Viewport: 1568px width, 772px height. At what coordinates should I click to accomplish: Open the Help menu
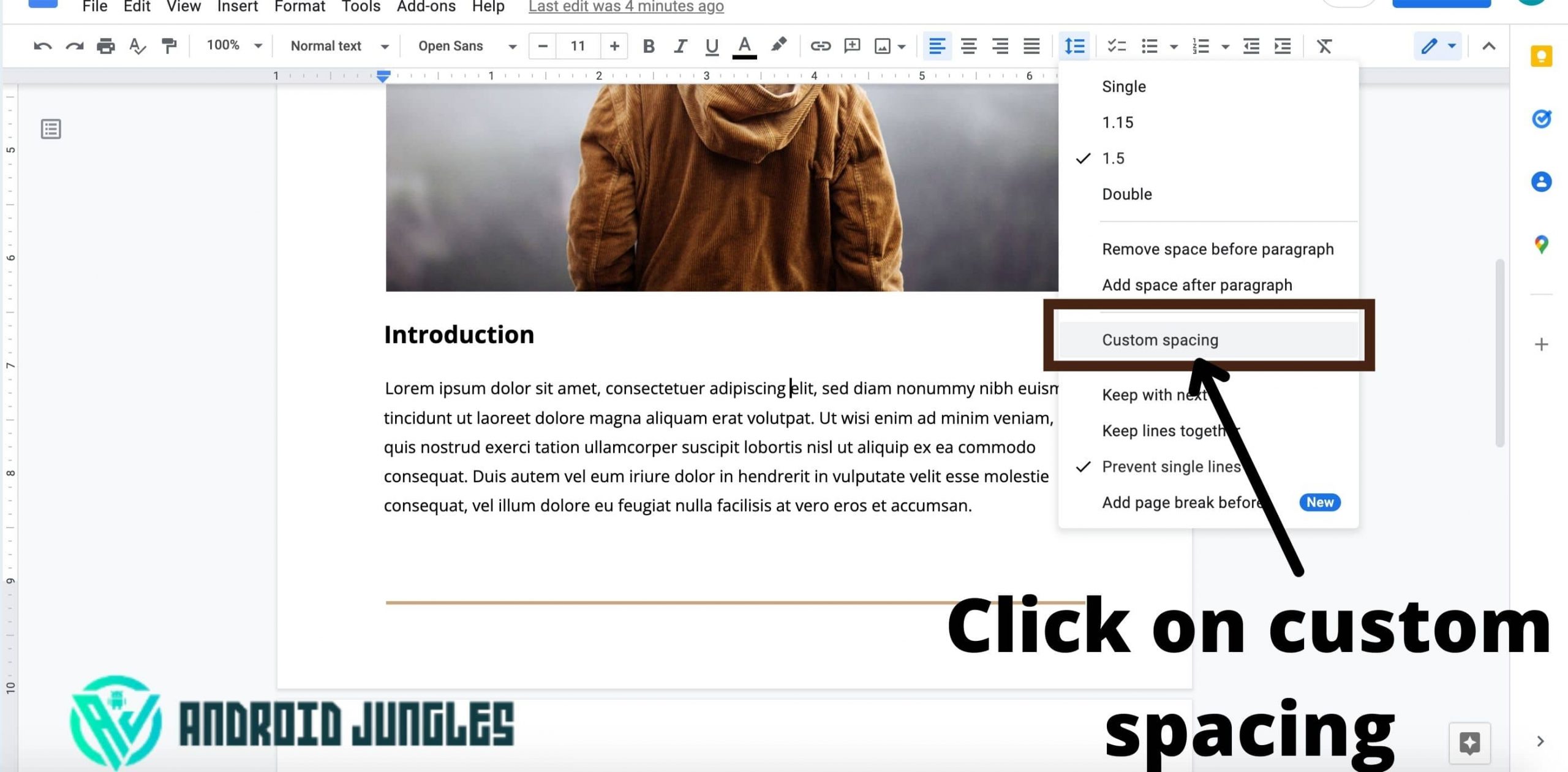[x=488, y=7]
